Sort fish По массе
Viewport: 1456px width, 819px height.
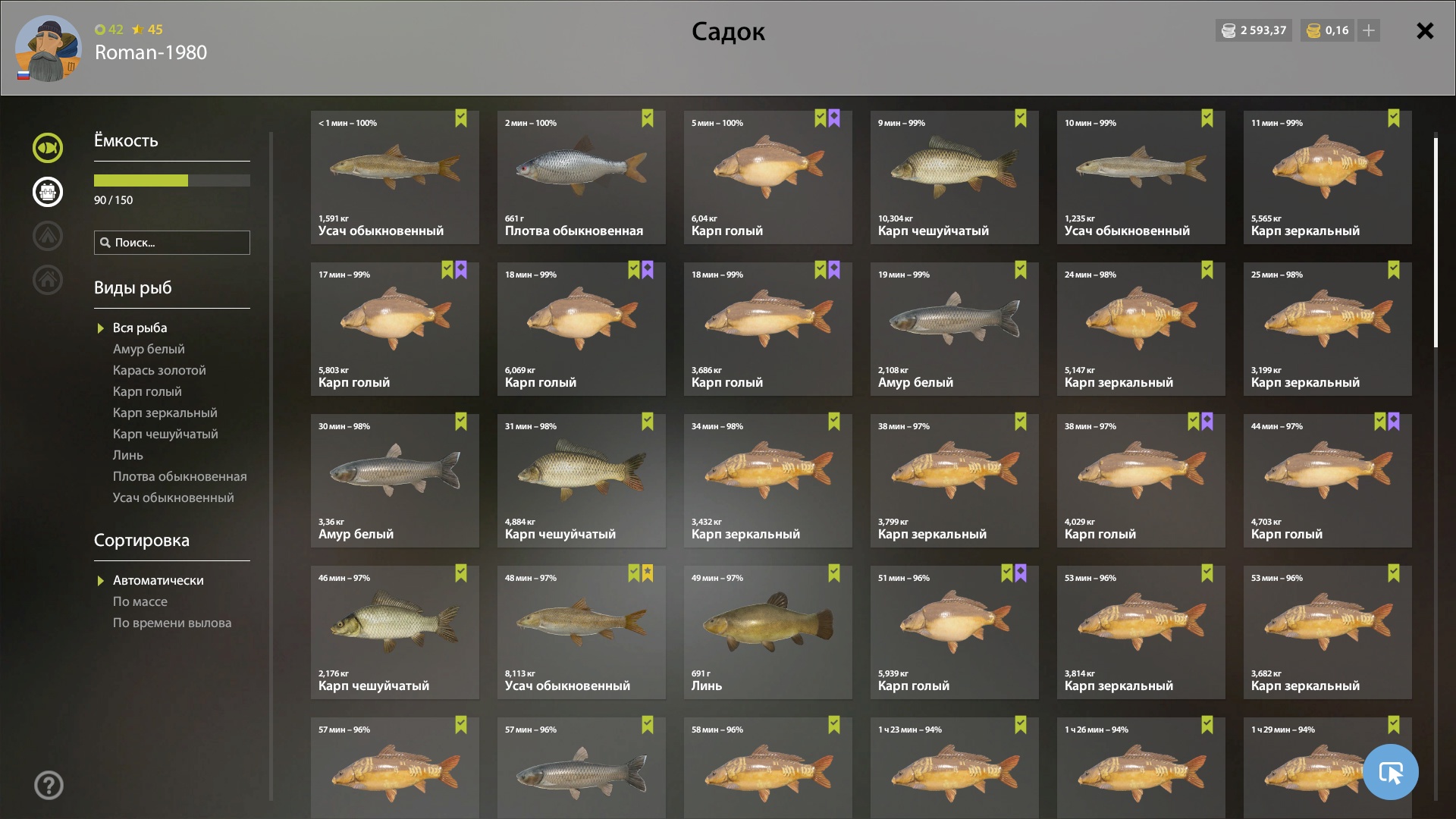140,601
